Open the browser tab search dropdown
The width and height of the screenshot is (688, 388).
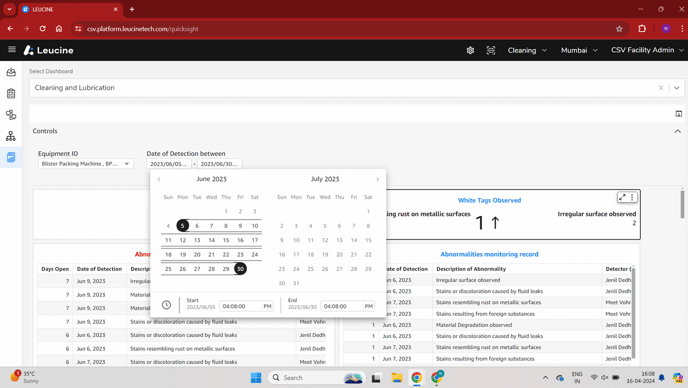click(9, 9)
